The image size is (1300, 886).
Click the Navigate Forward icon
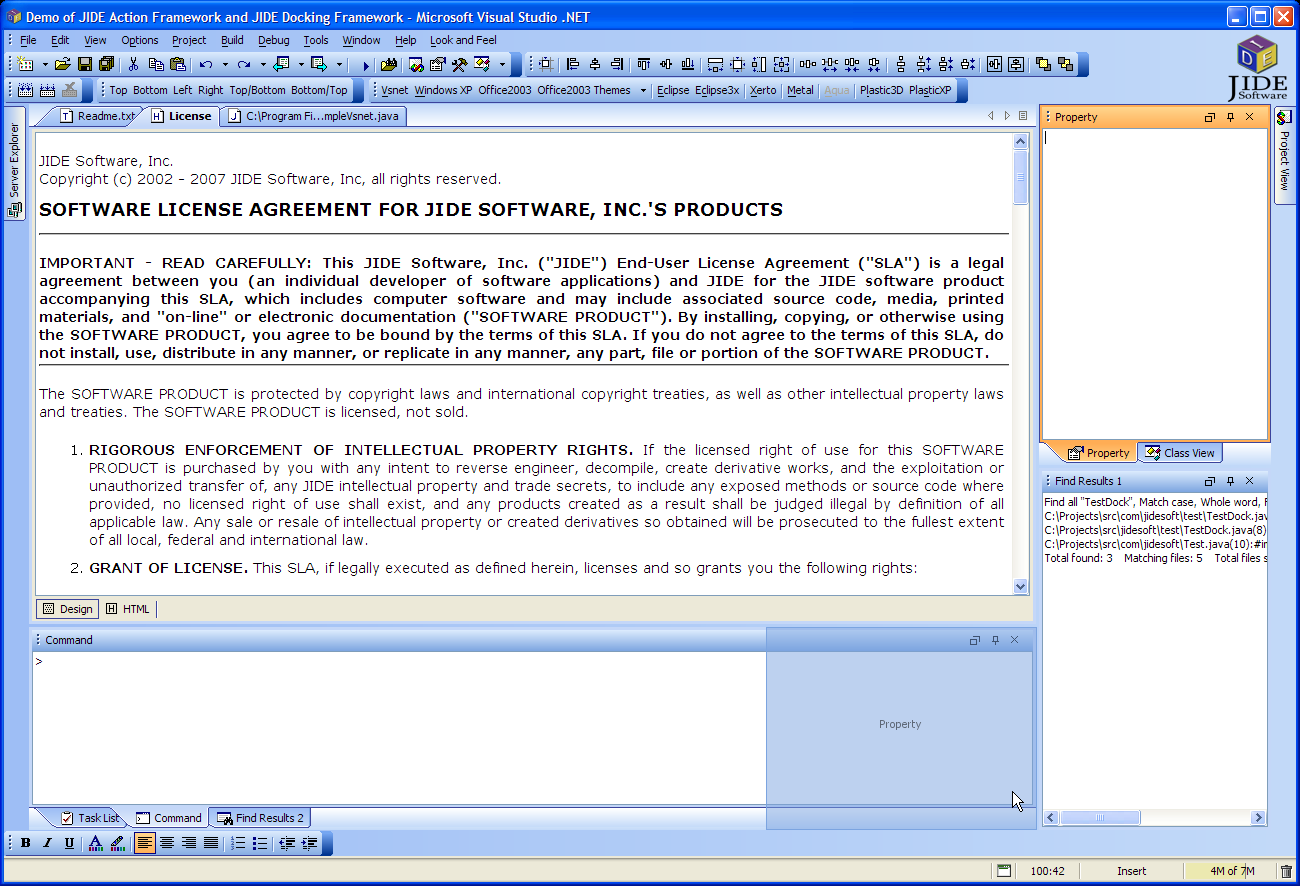(320, 64)
